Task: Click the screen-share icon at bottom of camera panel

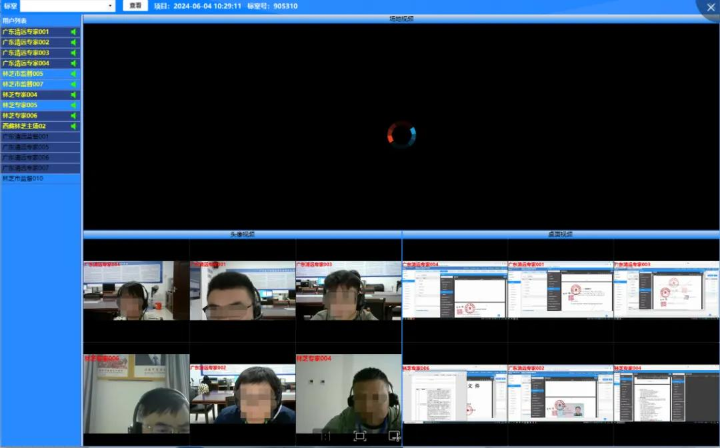Action: [394, 436]
